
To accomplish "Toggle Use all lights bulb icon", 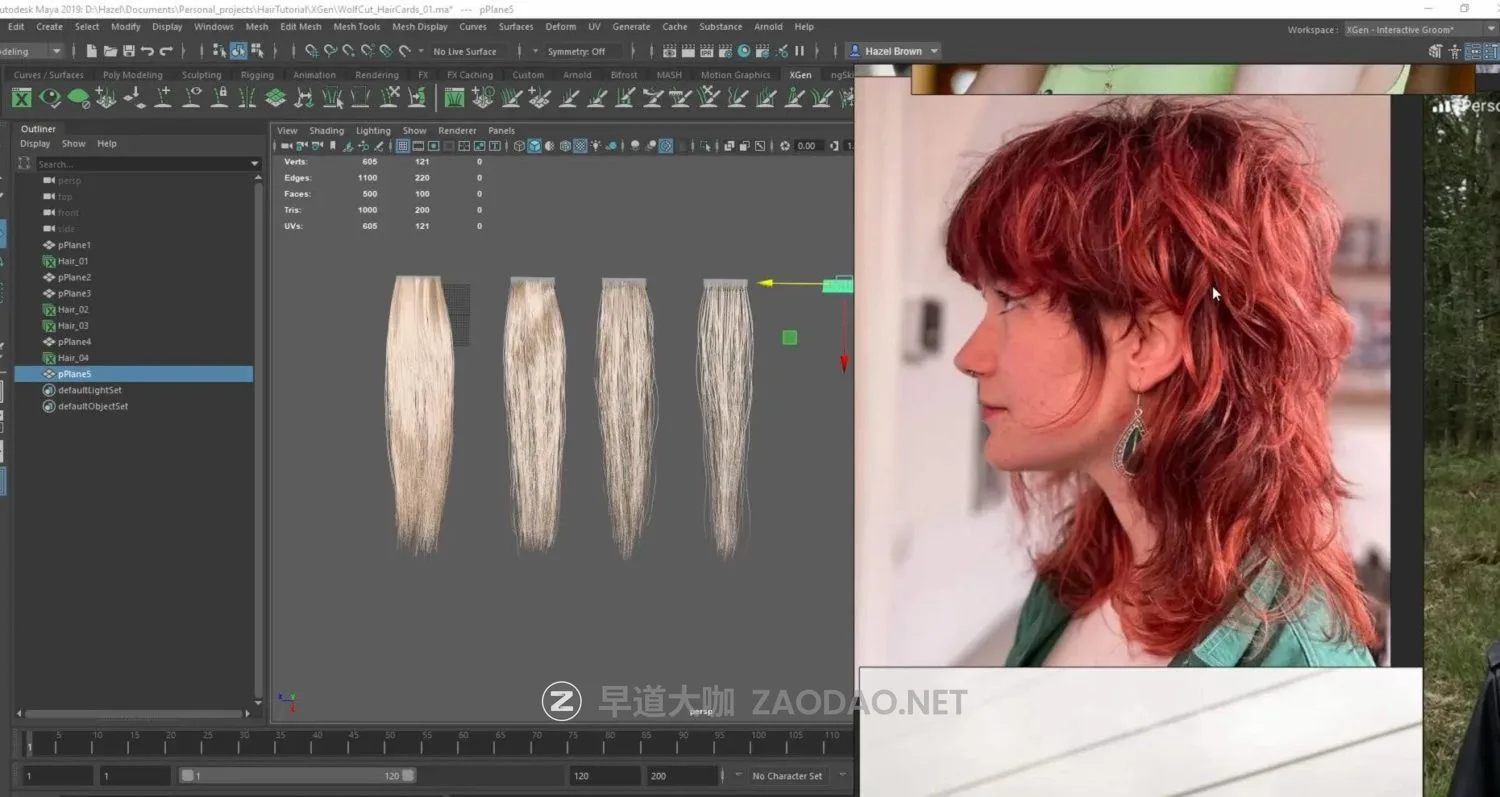I will click(x=598, y=146).
